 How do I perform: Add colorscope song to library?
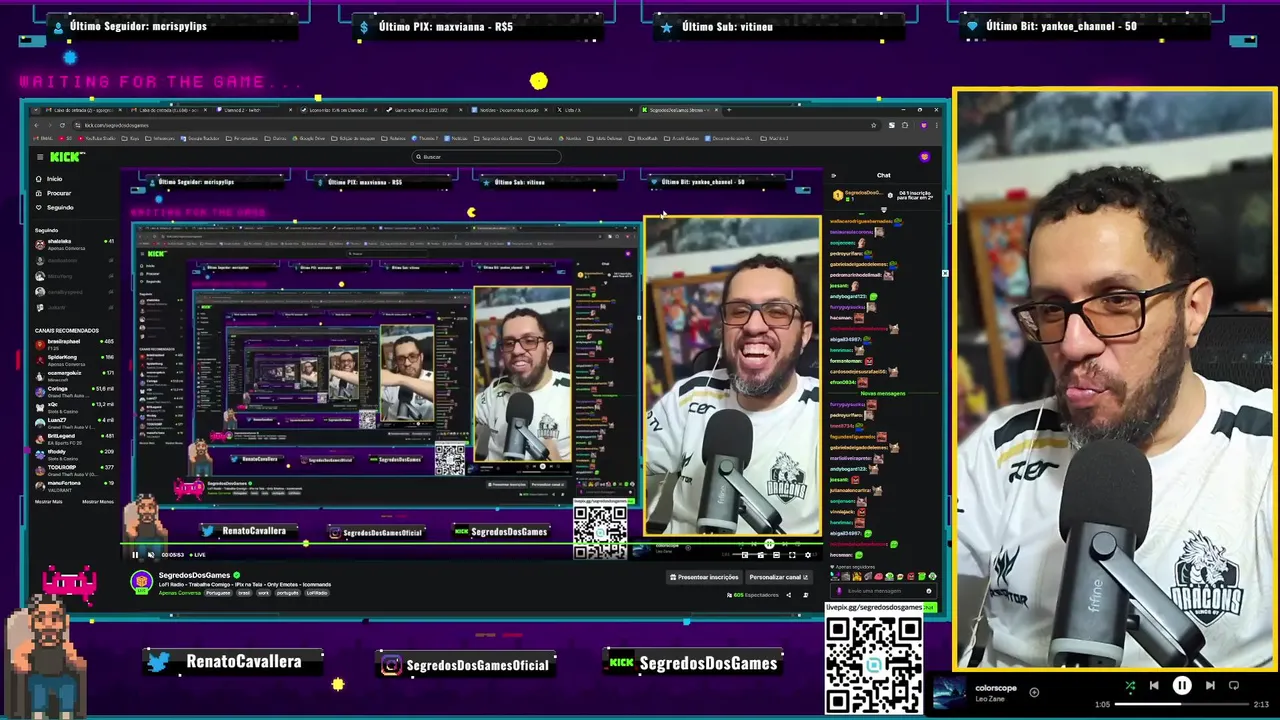click(1034, 692)
